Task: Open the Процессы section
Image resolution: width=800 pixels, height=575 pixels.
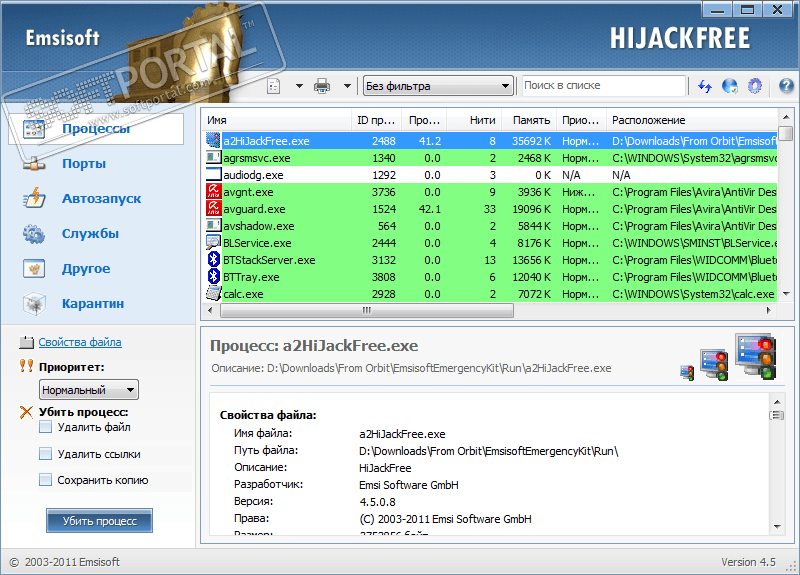Action: tap(96, 129)
